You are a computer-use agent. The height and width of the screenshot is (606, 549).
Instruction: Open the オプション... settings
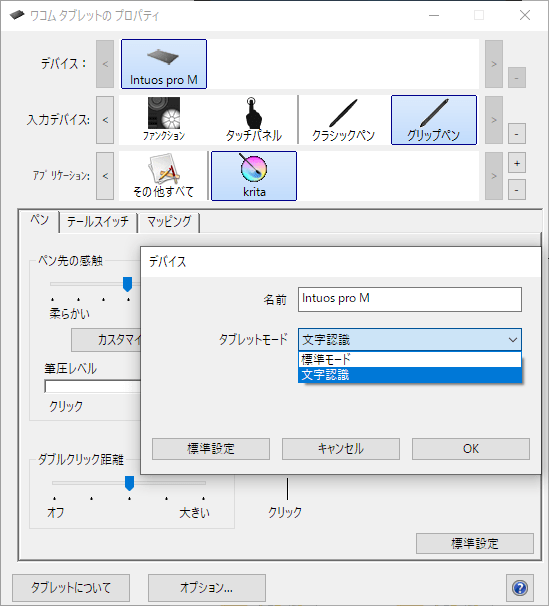point(207,588)
